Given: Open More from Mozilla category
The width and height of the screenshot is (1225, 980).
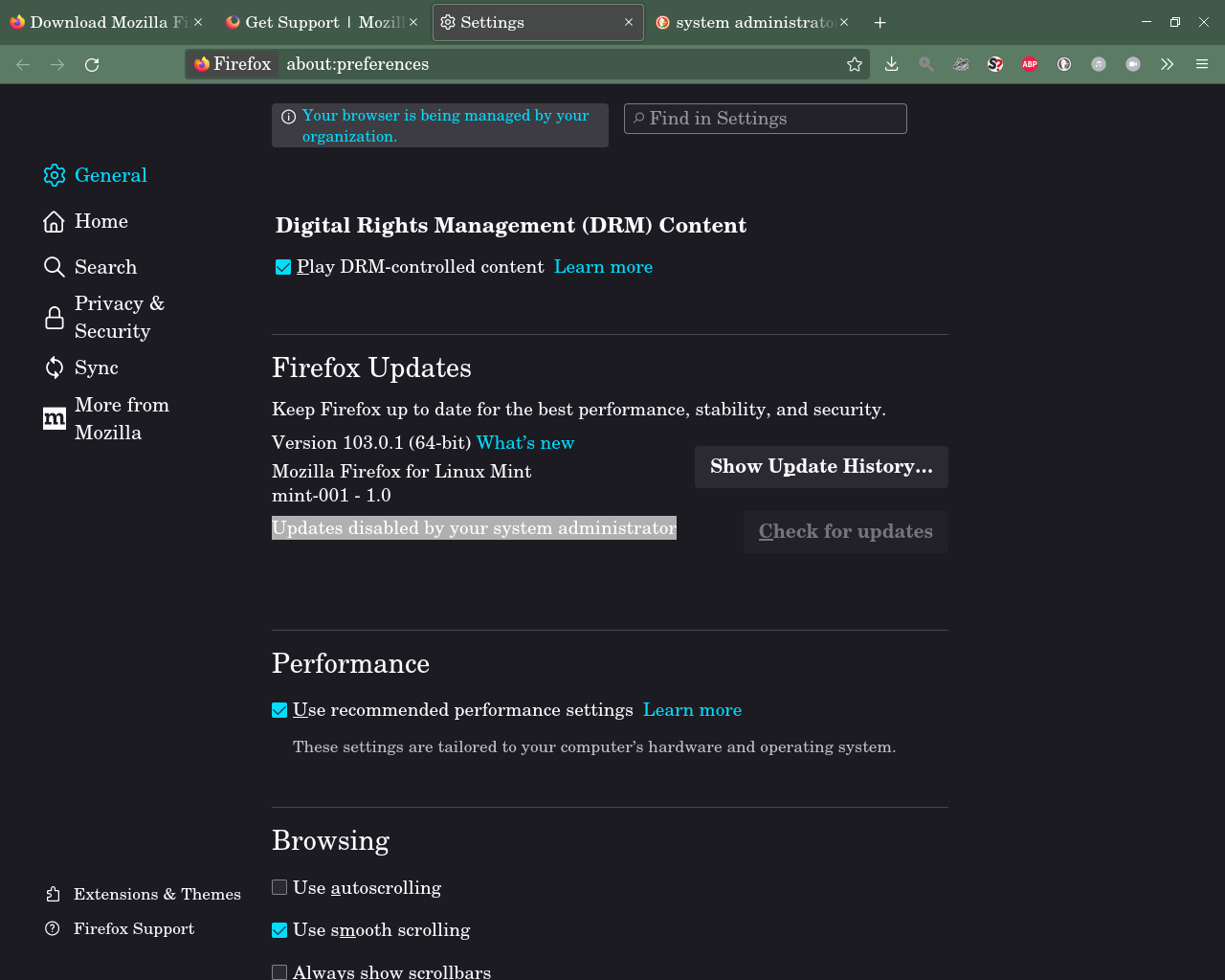Looking at the screenshot, I should click(107, 418).
